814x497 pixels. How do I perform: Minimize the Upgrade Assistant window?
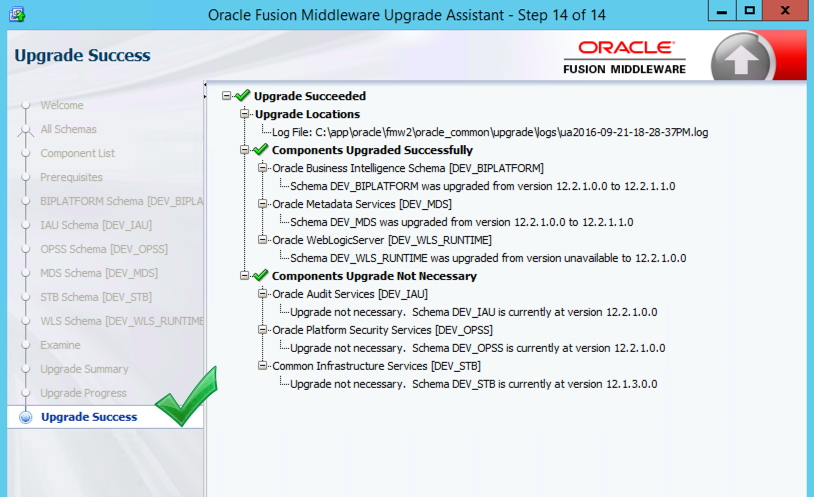pyautogui.click(x=722, y=11)
